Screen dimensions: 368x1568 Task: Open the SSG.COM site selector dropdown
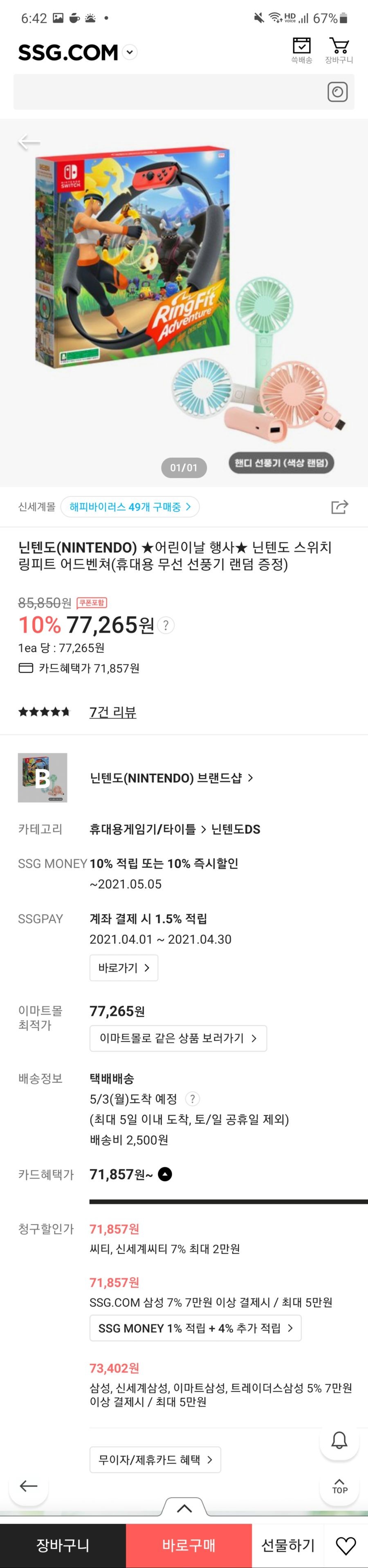click(x=130, y=52)
